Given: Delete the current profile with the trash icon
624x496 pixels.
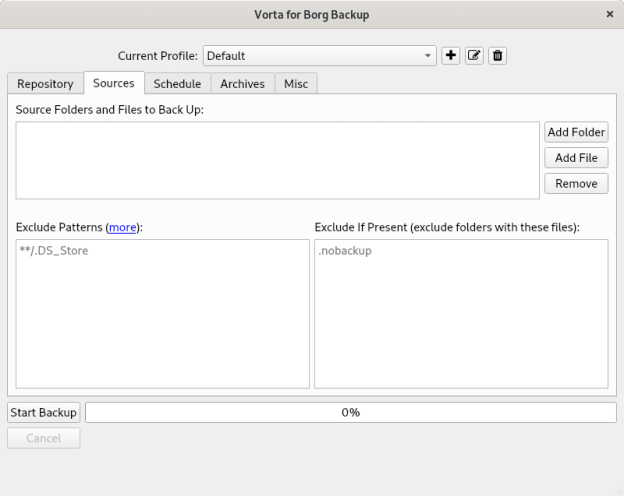Looking at the screenshot, I should pos(497,56).
